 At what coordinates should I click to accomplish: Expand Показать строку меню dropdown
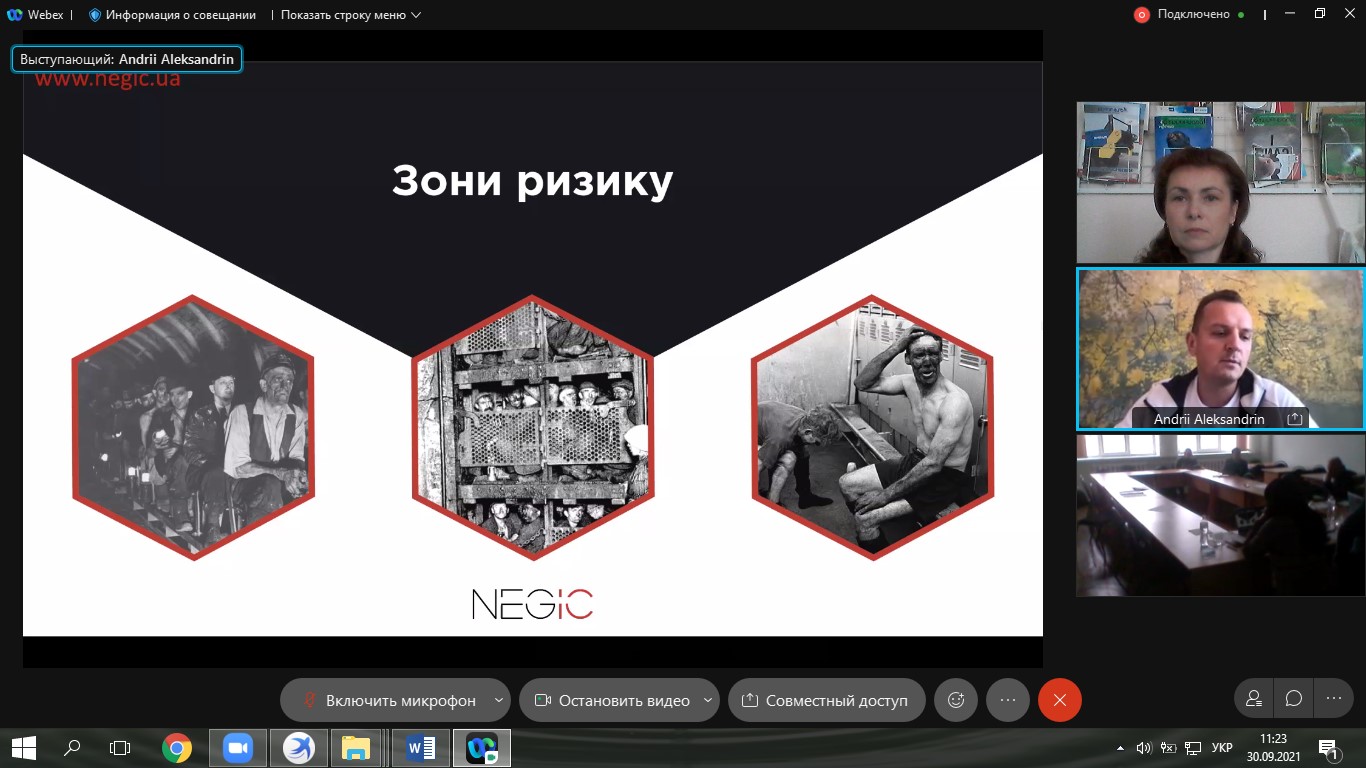pos(350,15)
